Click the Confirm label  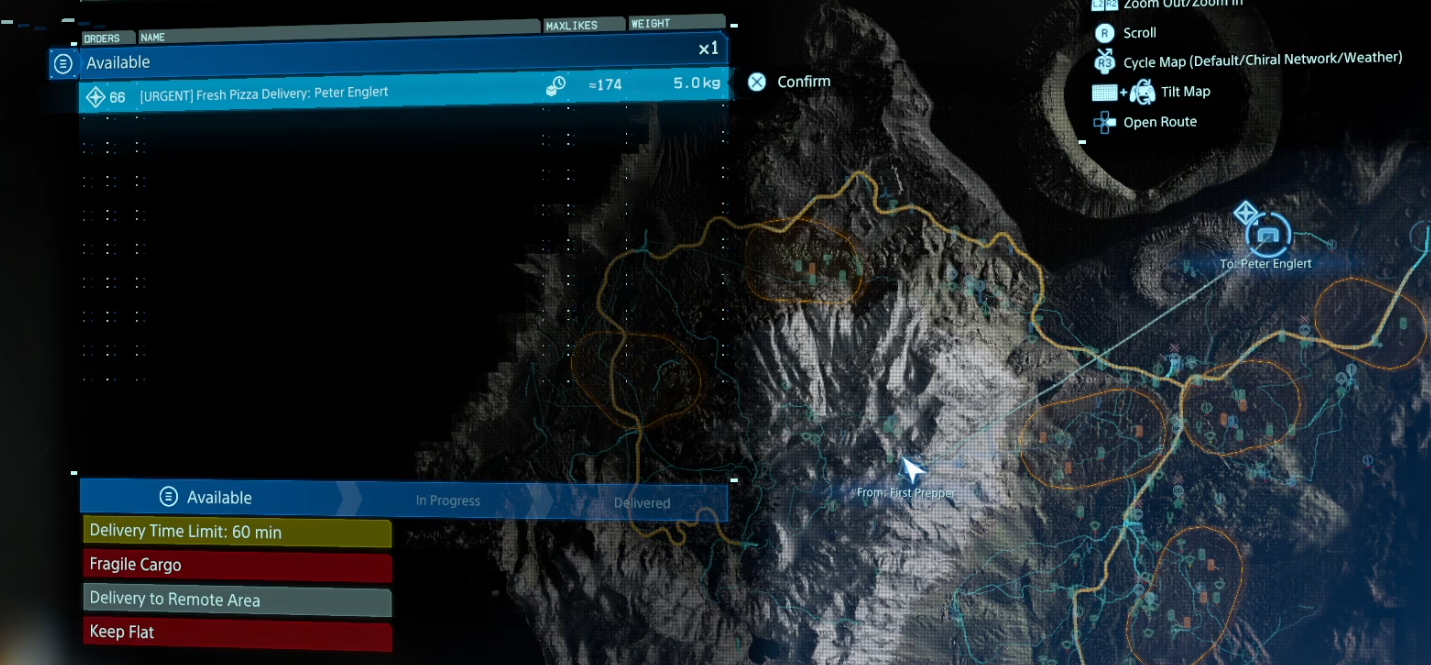[x=804, y=82]
